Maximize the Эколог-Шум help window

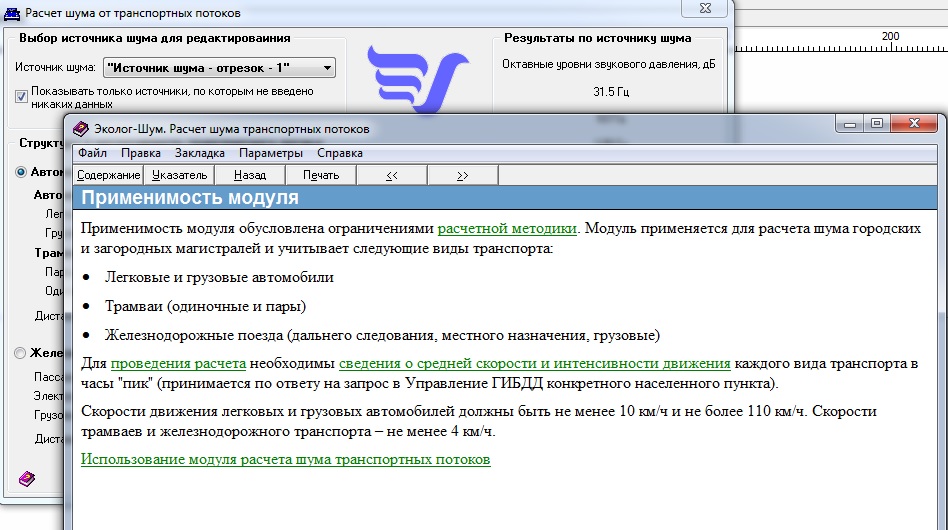click(x=877, y=125)
